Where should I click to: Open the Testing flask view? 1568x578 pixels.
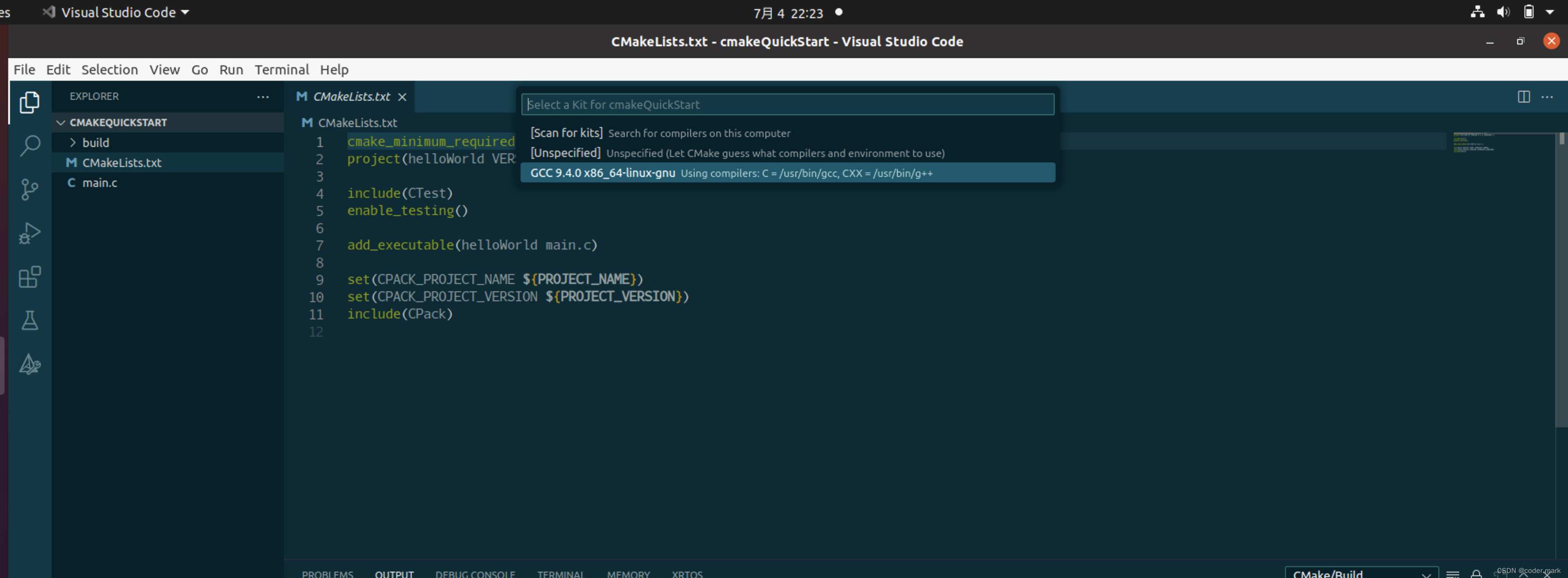tap(29, 321)
